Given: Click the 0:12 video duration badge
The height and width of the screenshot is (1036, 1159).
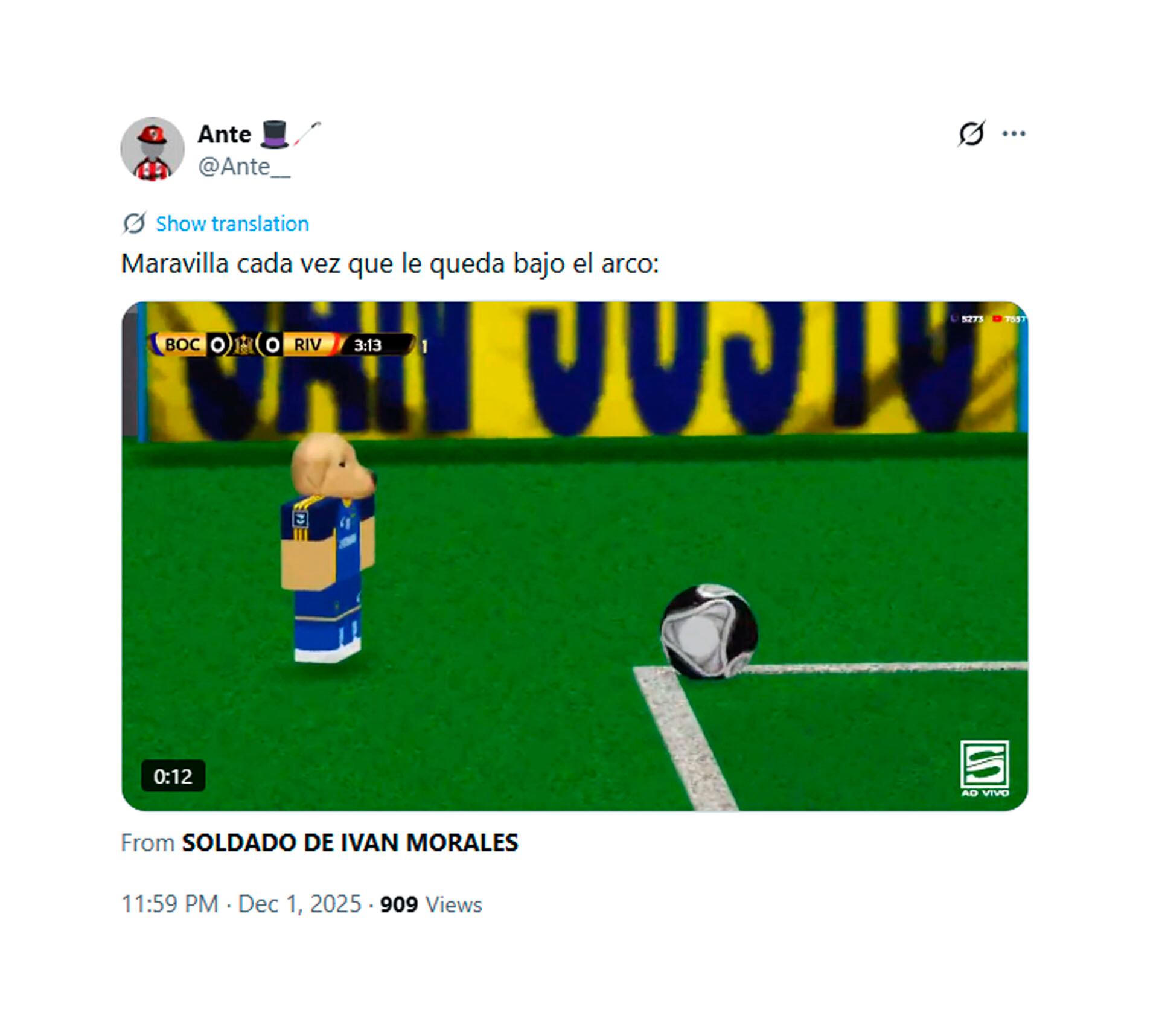Looking at the screenshot, I should tap(173, 776).
